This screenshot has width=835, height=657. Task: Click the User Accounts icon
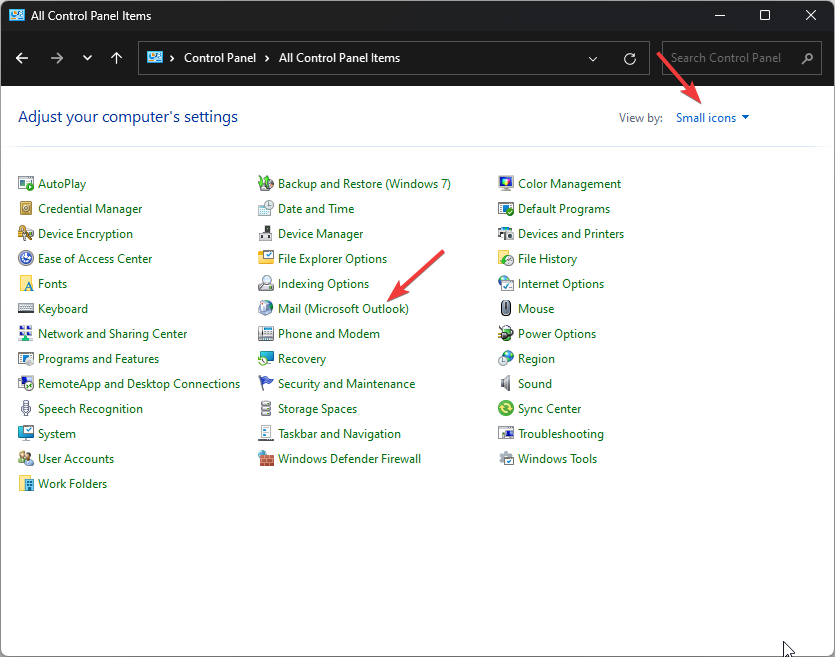point(26,459)
